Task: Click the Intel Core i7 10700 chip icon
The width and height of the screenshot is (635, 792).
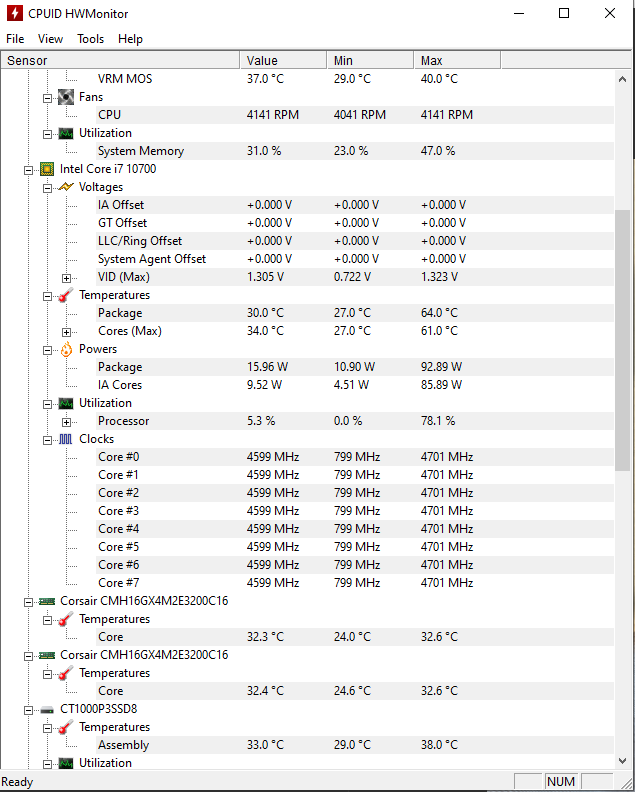Action: click(47, 169)
